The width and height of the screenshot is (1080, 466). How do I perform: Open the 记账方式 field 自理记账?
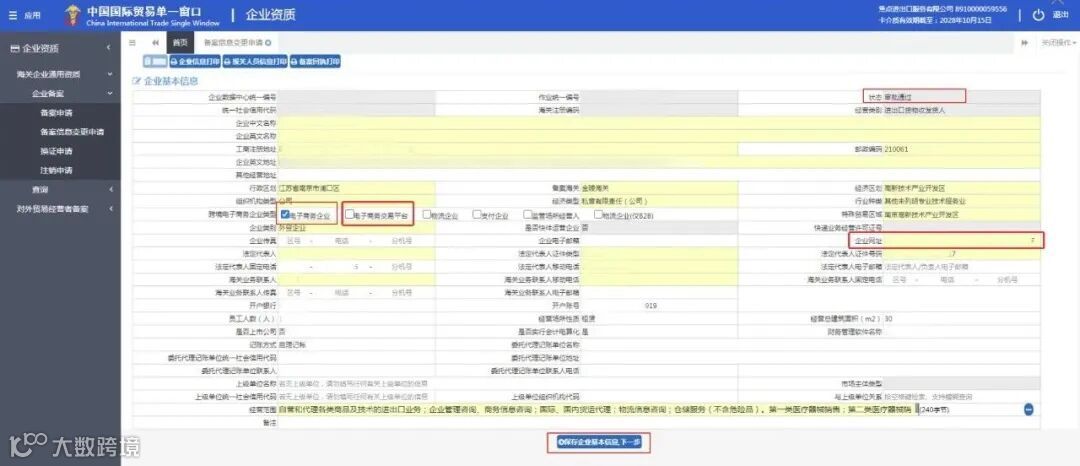356,344
